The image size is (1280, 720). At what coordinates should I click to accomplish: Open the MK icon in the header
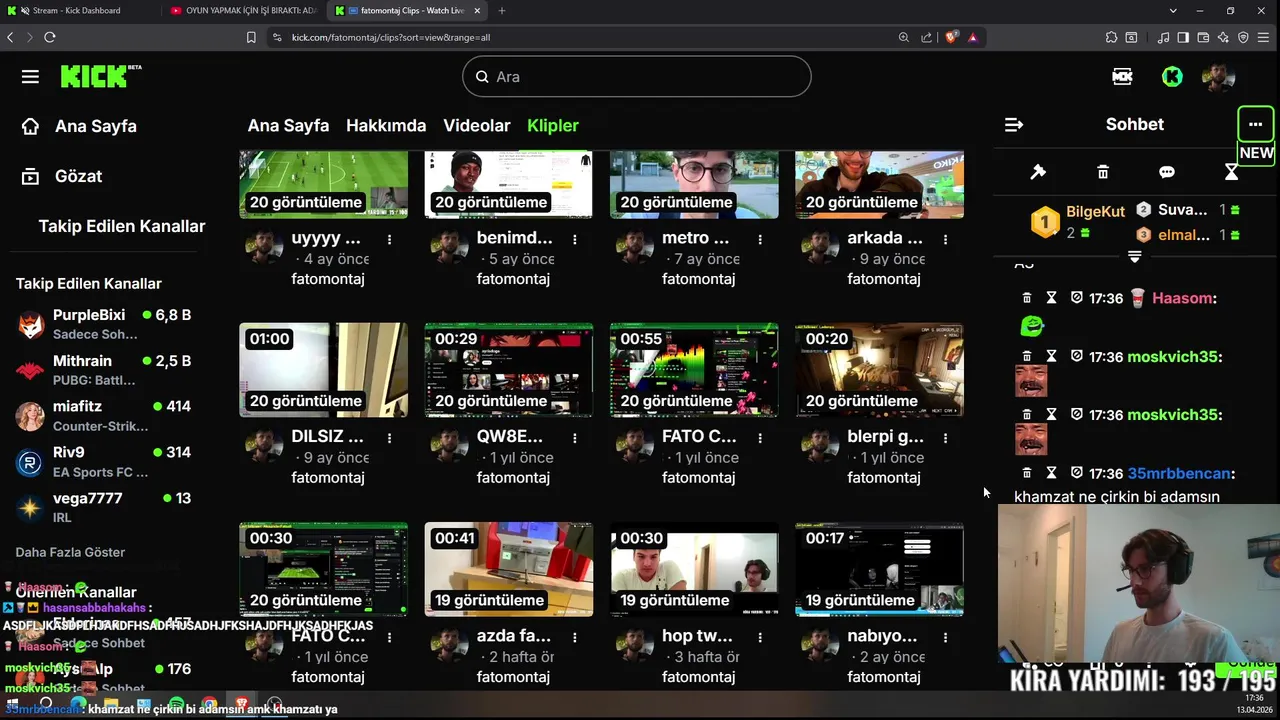pyautogui.click(x=1122, y=76)
